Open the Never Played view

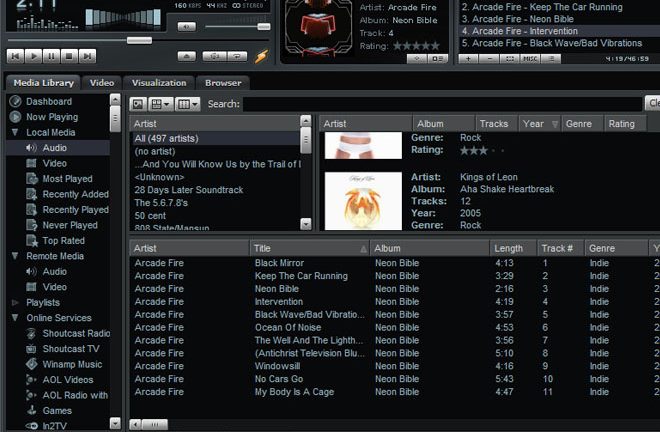click(x=70, y=225)
